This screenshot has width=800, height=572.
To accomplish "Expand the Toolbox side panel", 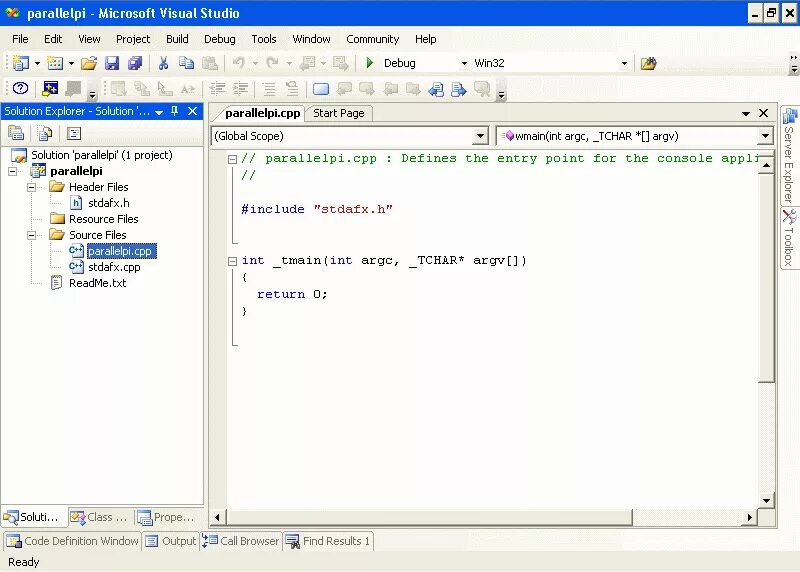I will pyautogui.click(x=789, y=238).
